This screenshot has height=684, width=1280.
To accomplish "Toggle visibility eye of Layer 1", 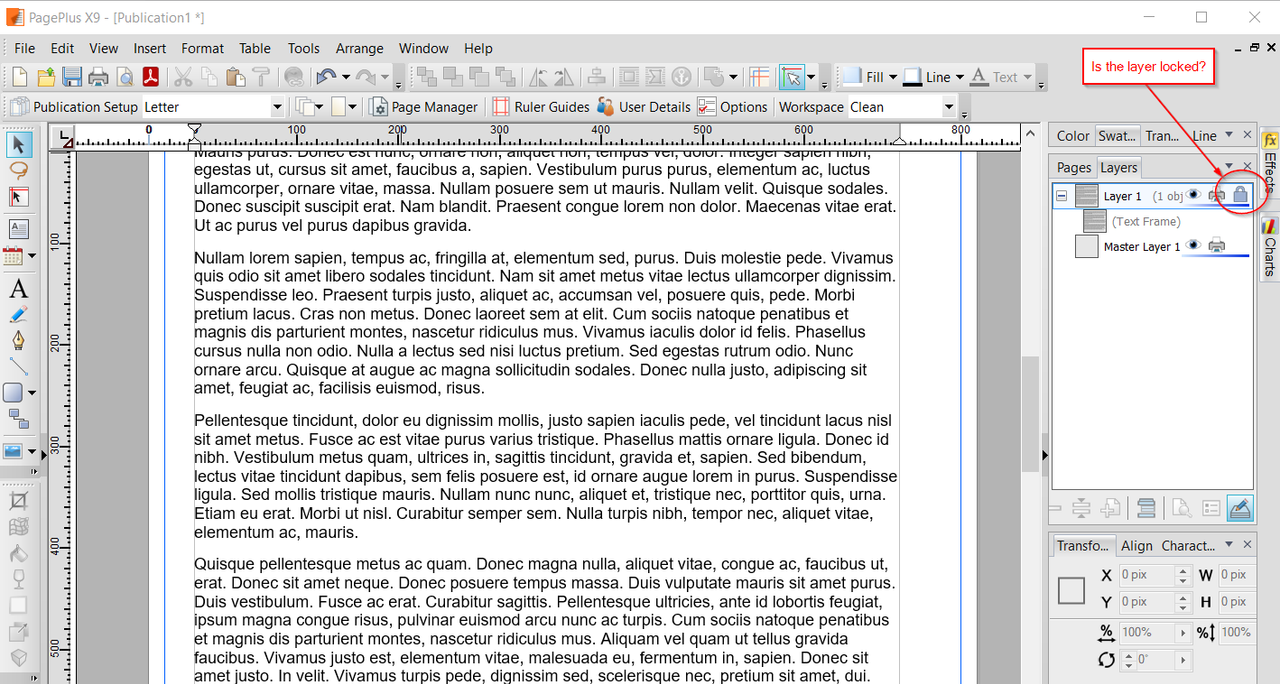I will 1194,195.
